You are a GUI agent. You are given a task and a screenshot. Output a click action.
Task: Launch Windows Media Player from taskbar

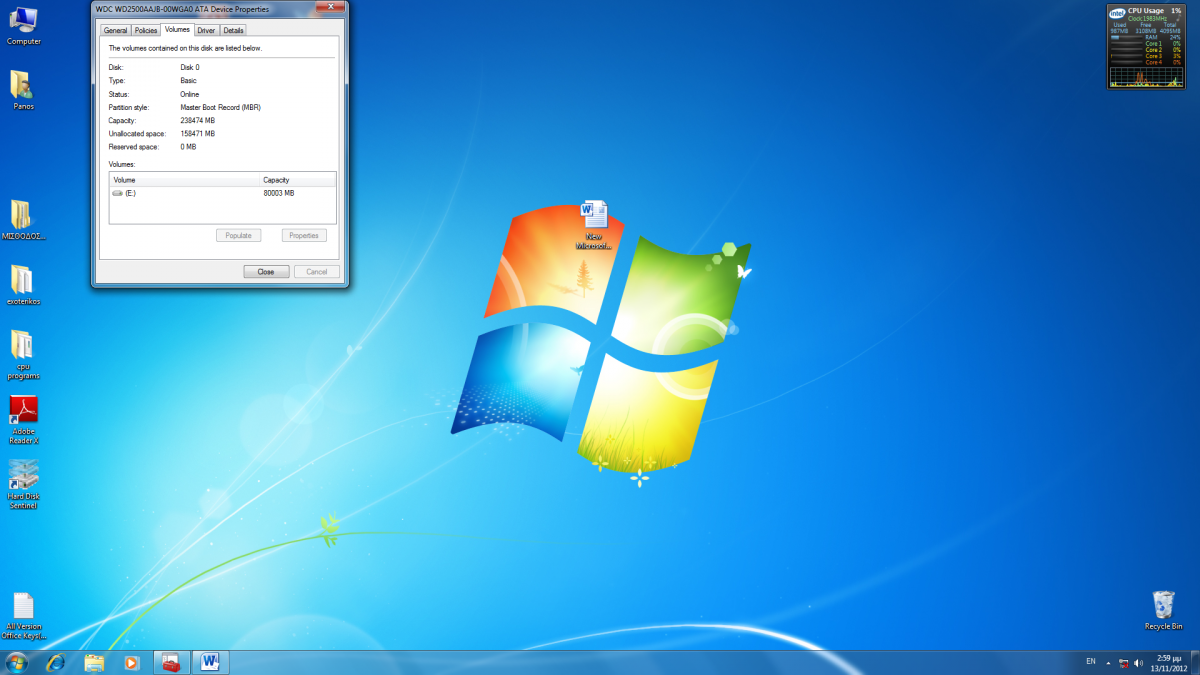click(x=131, y=662)
